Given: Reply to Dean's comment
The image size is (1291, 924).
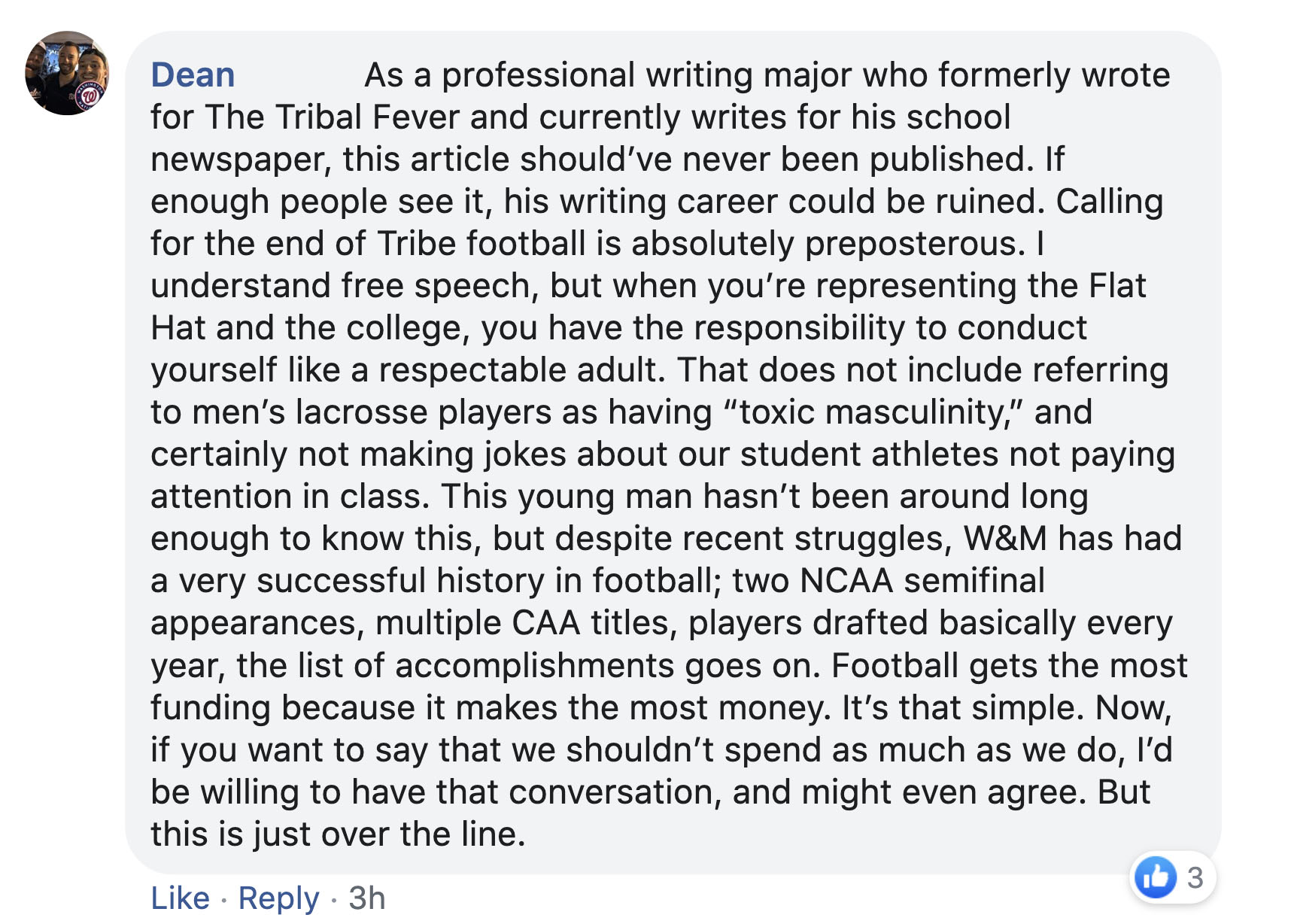Looking at the screenshot, I should pos(278,898).
